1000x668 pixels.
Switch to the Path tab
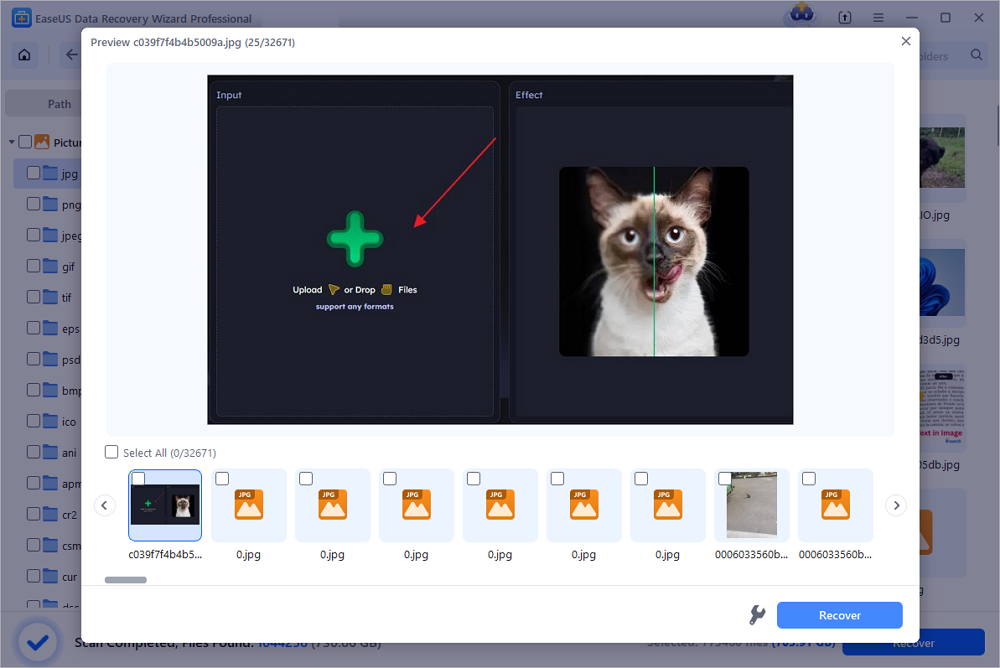coord(59,104)
